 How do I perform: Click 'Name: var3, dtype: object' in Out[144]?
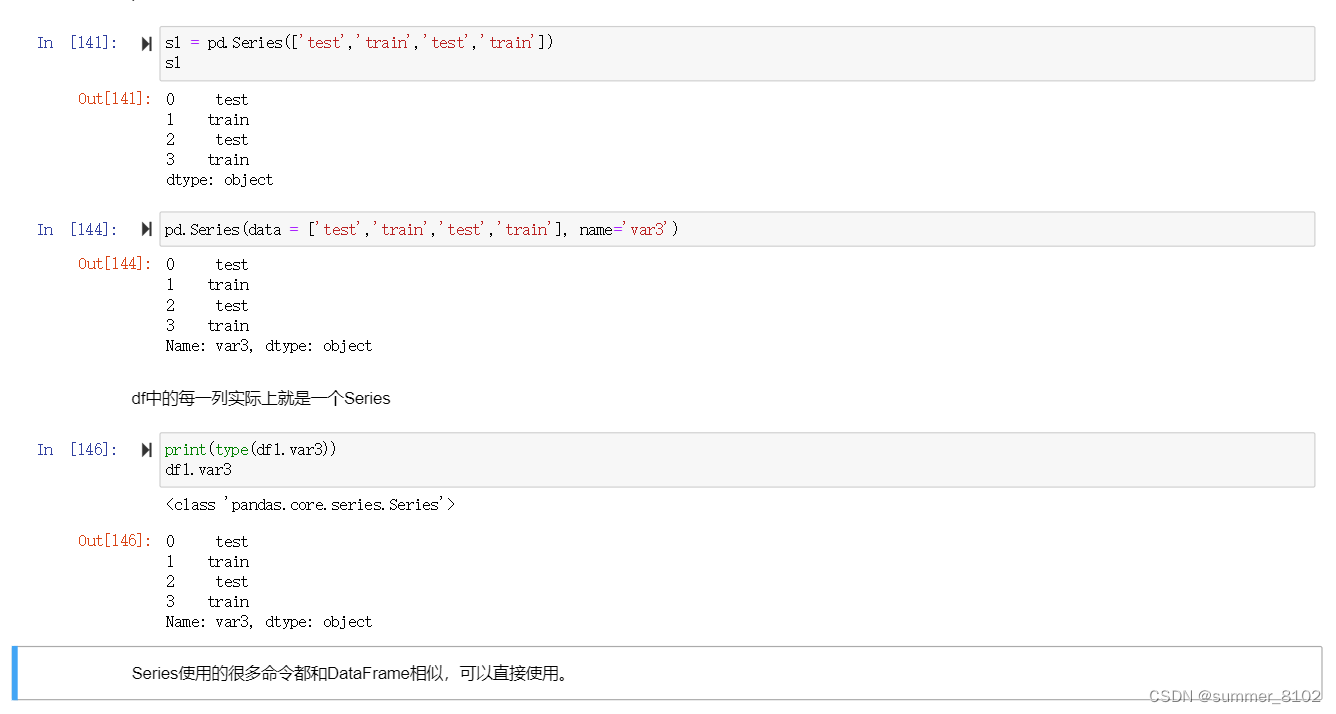coord(269,346)
